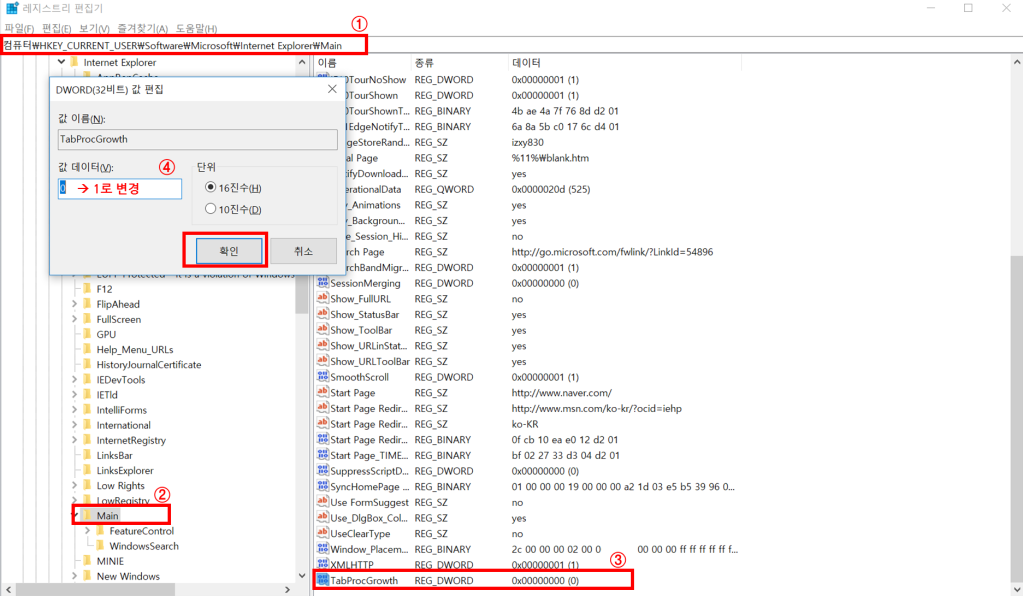1023x596 pixels.
Task: Click the IEDevTools folder icon
Action: point(87,380)
